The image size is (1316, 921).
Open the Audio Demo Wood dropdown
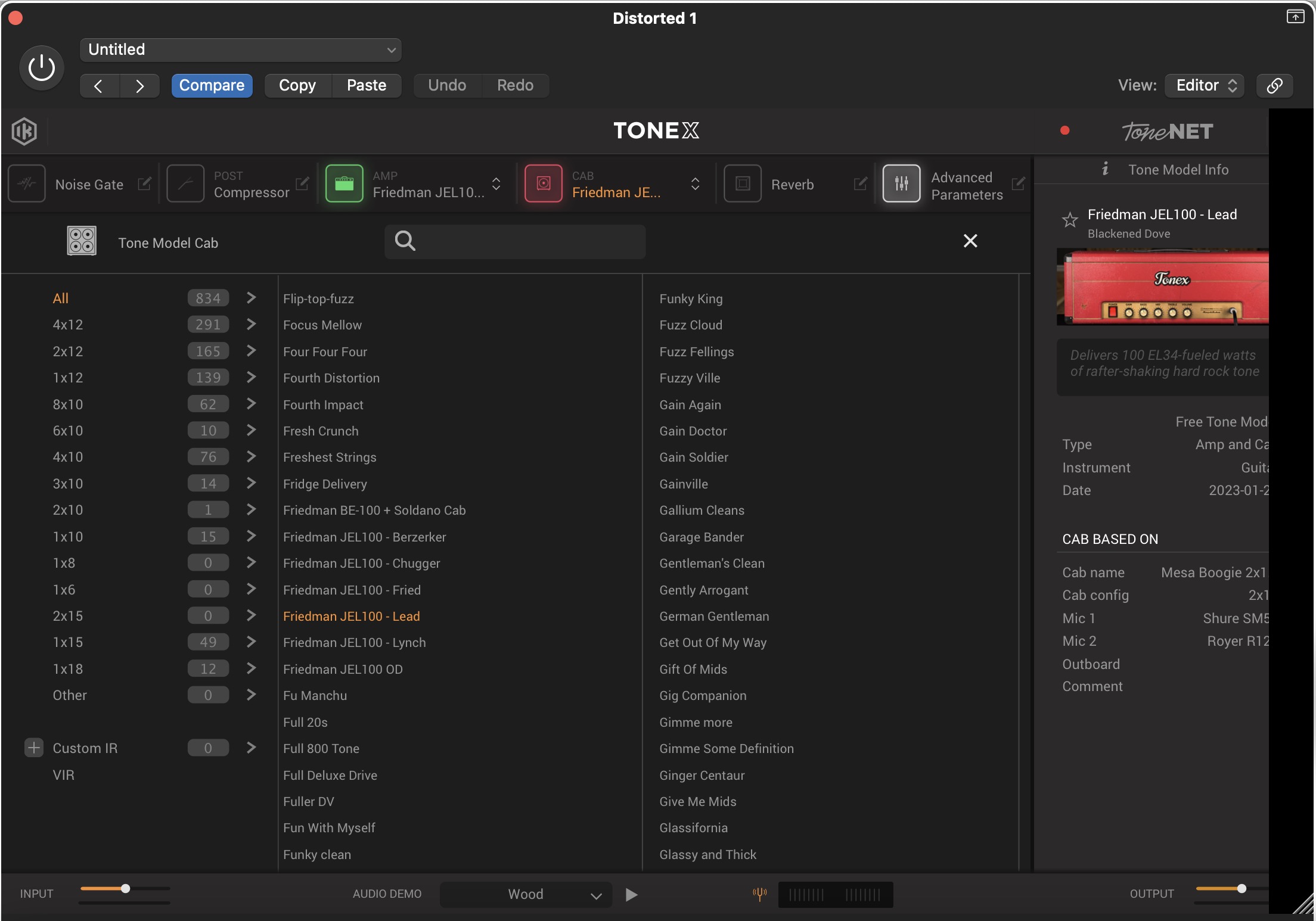[526, 894]
